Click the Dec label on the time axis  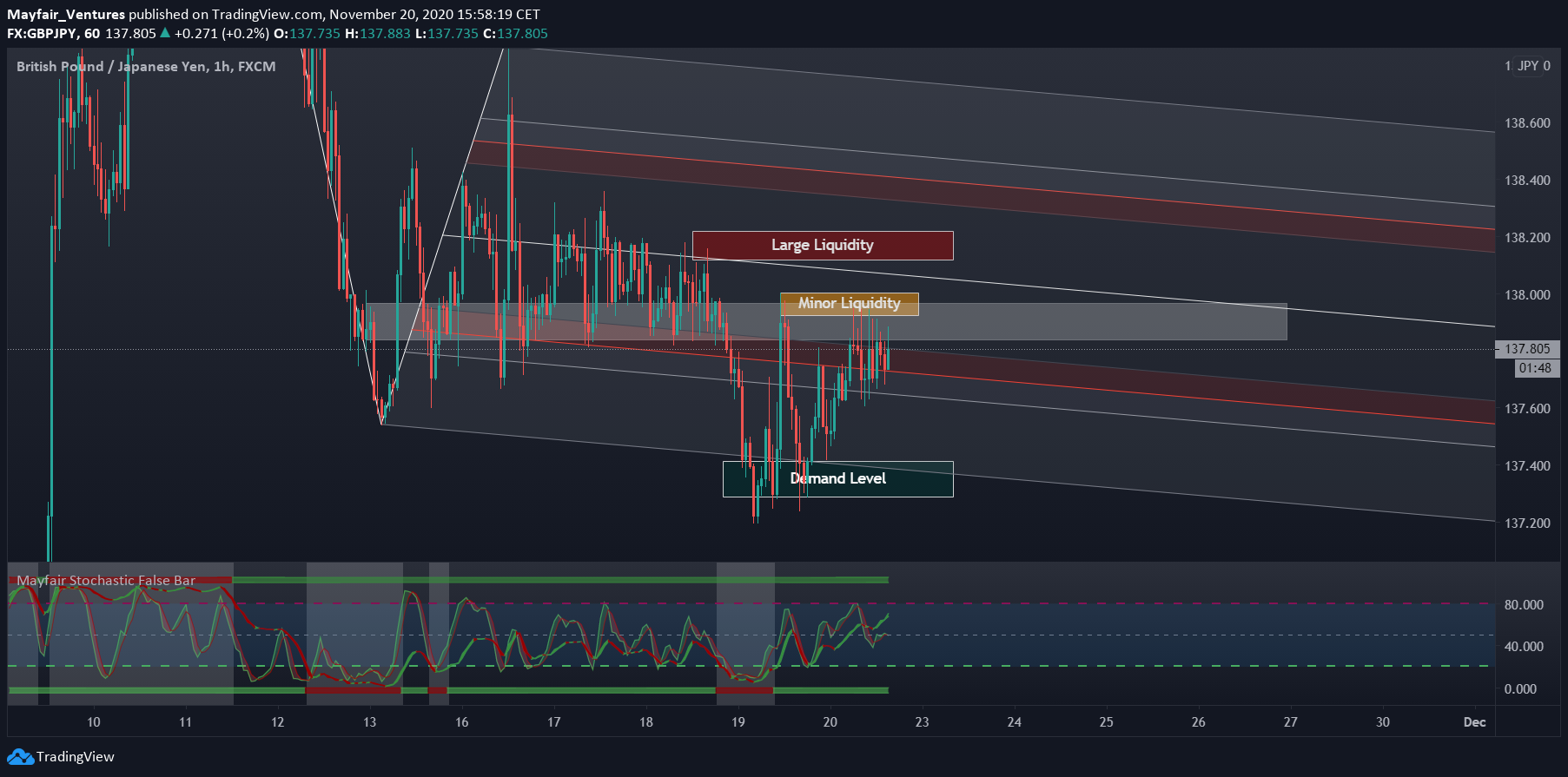click(x=1474, y=722)
